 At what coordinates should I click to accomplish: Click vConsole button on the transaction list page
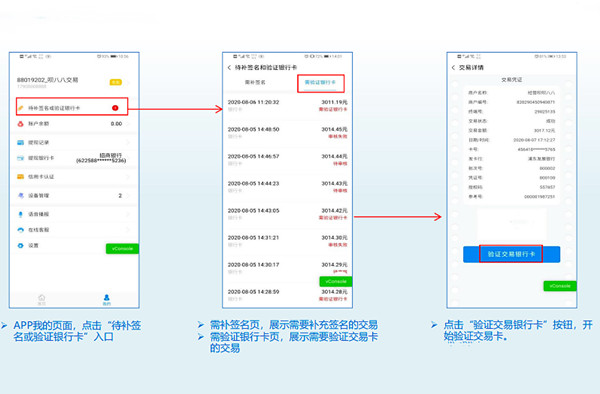pyautogui.click(x=336, y=282)
